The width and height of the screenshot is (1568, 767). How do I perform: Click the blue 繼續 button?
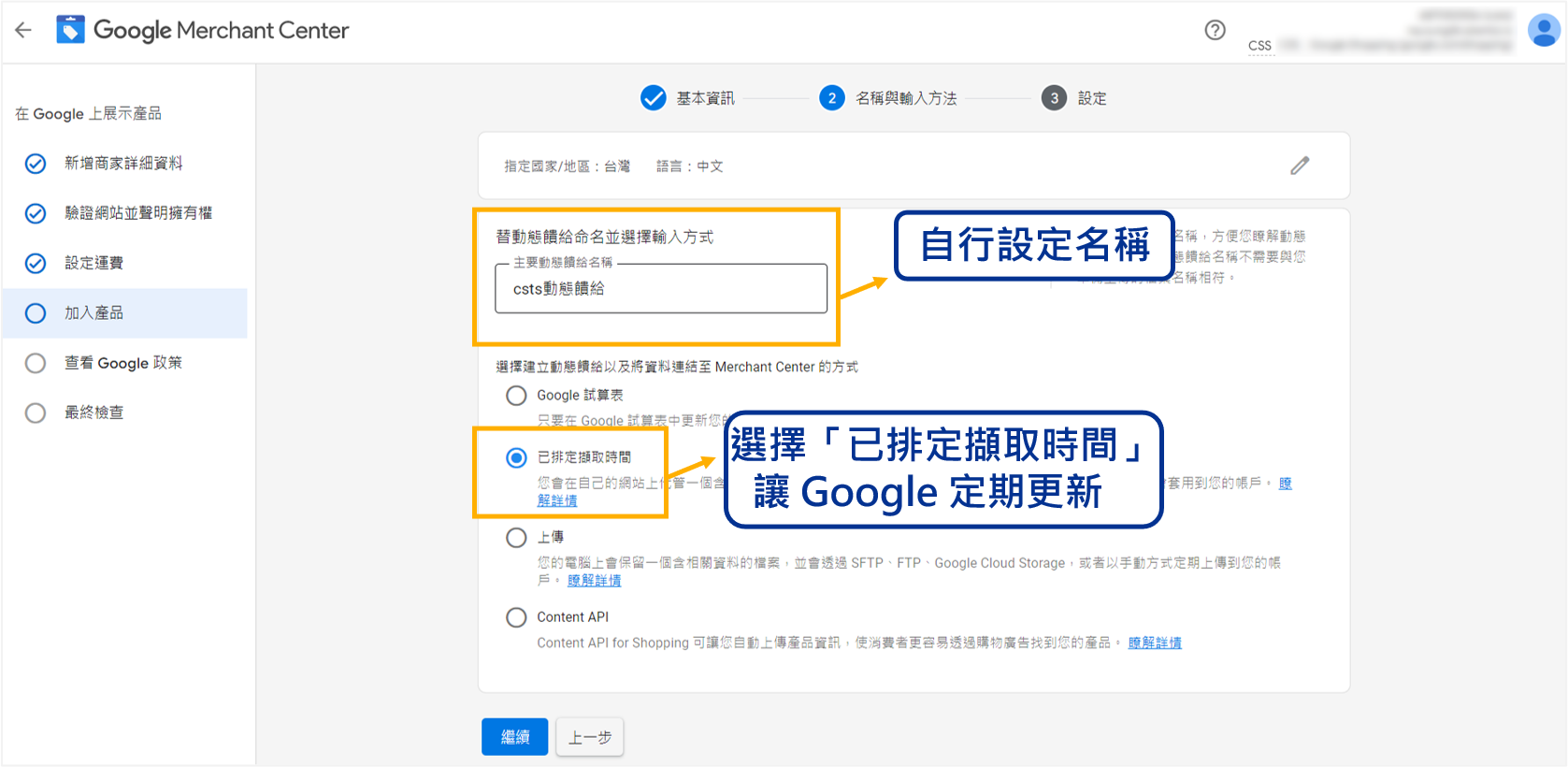click(515, 737)
